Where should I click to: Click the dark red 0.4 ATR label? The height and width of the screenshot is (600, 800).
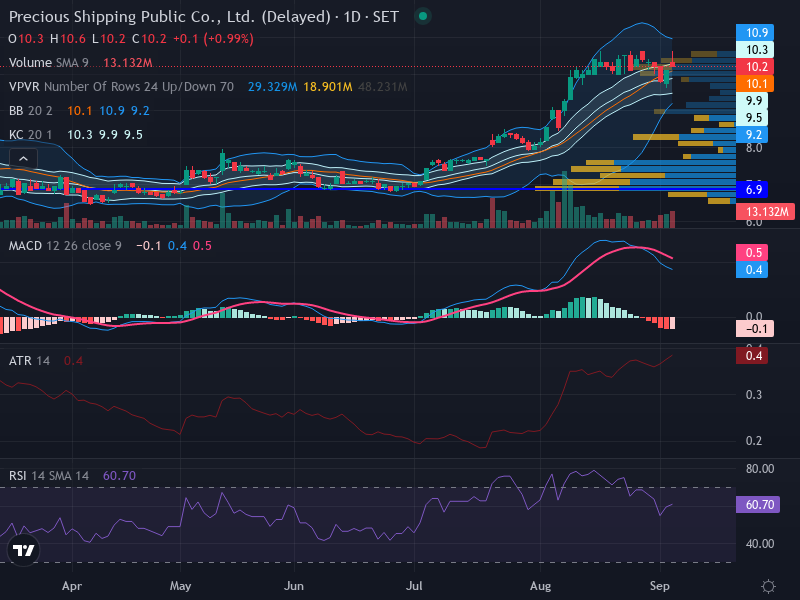coord(752,356)
